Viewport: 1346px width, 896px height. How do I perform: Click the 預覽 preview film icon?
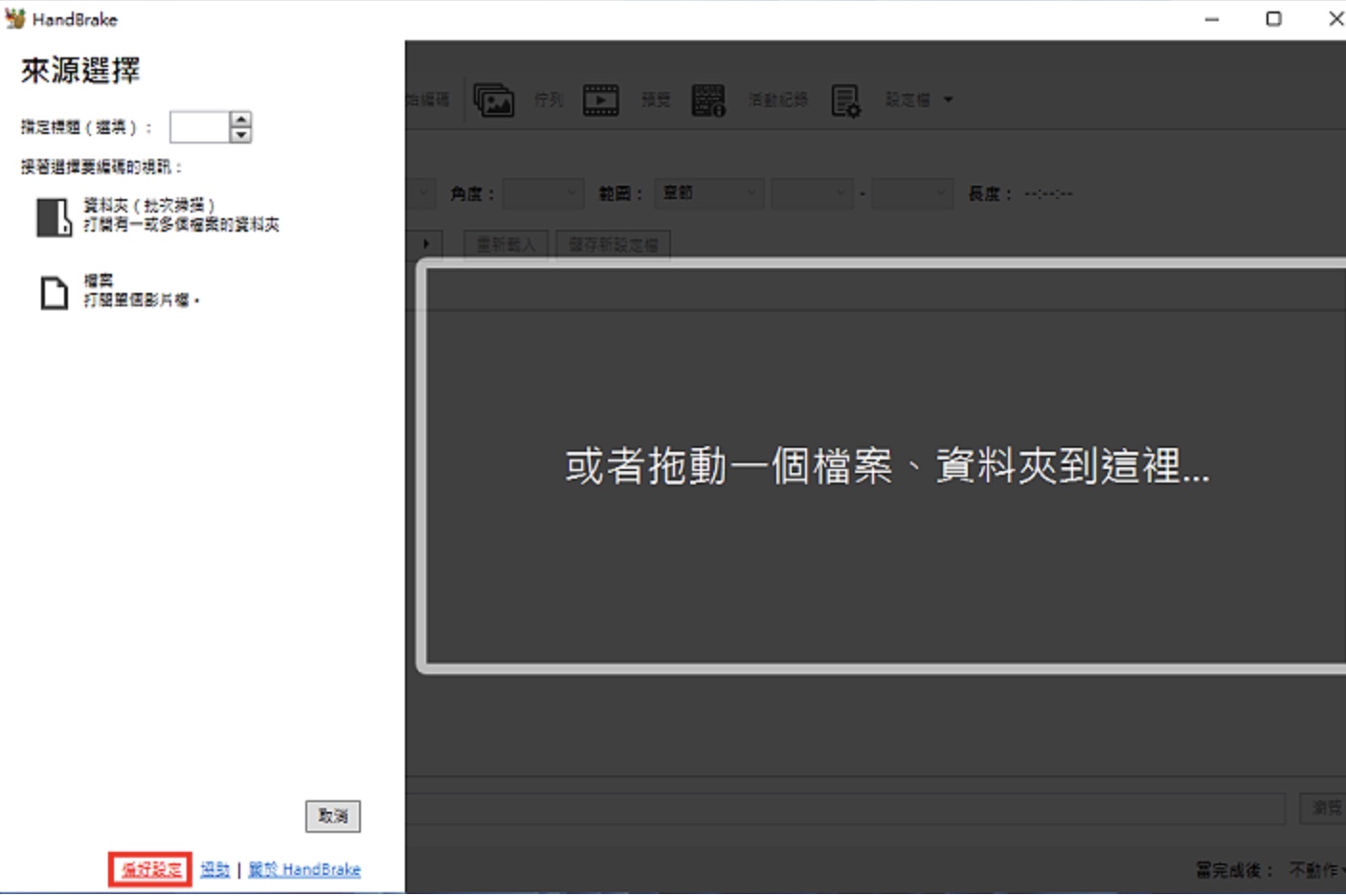click(x=601, y=100)
